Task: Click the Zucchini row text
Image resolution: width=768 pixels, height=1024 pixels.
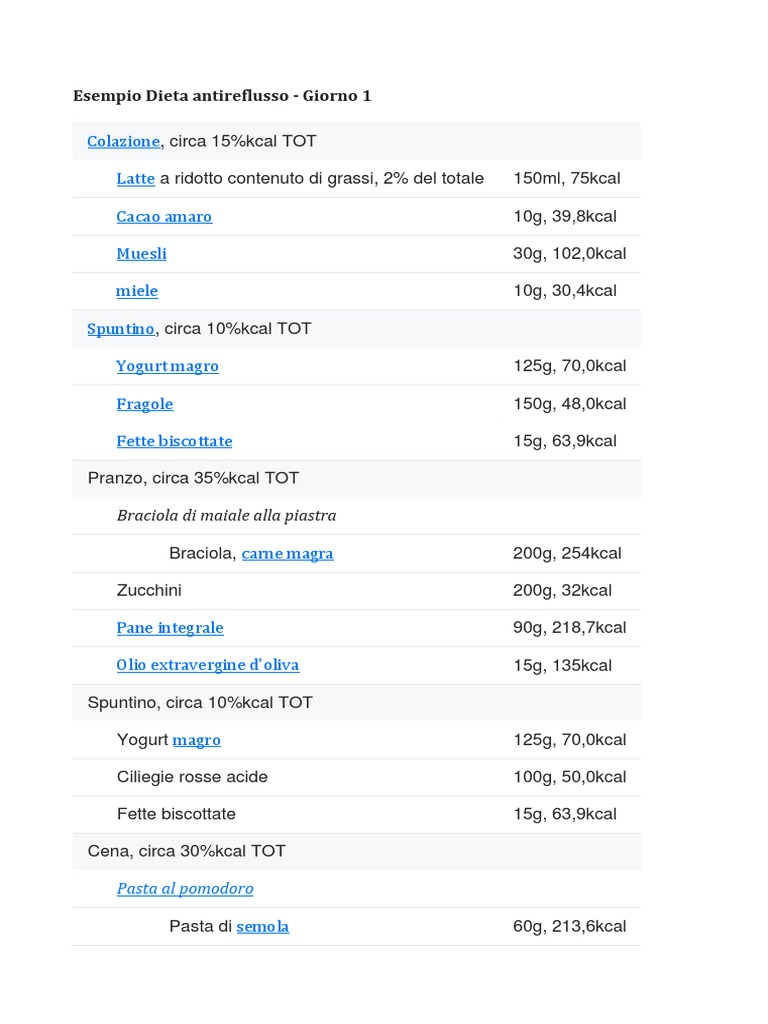Action: pos(149,590)
